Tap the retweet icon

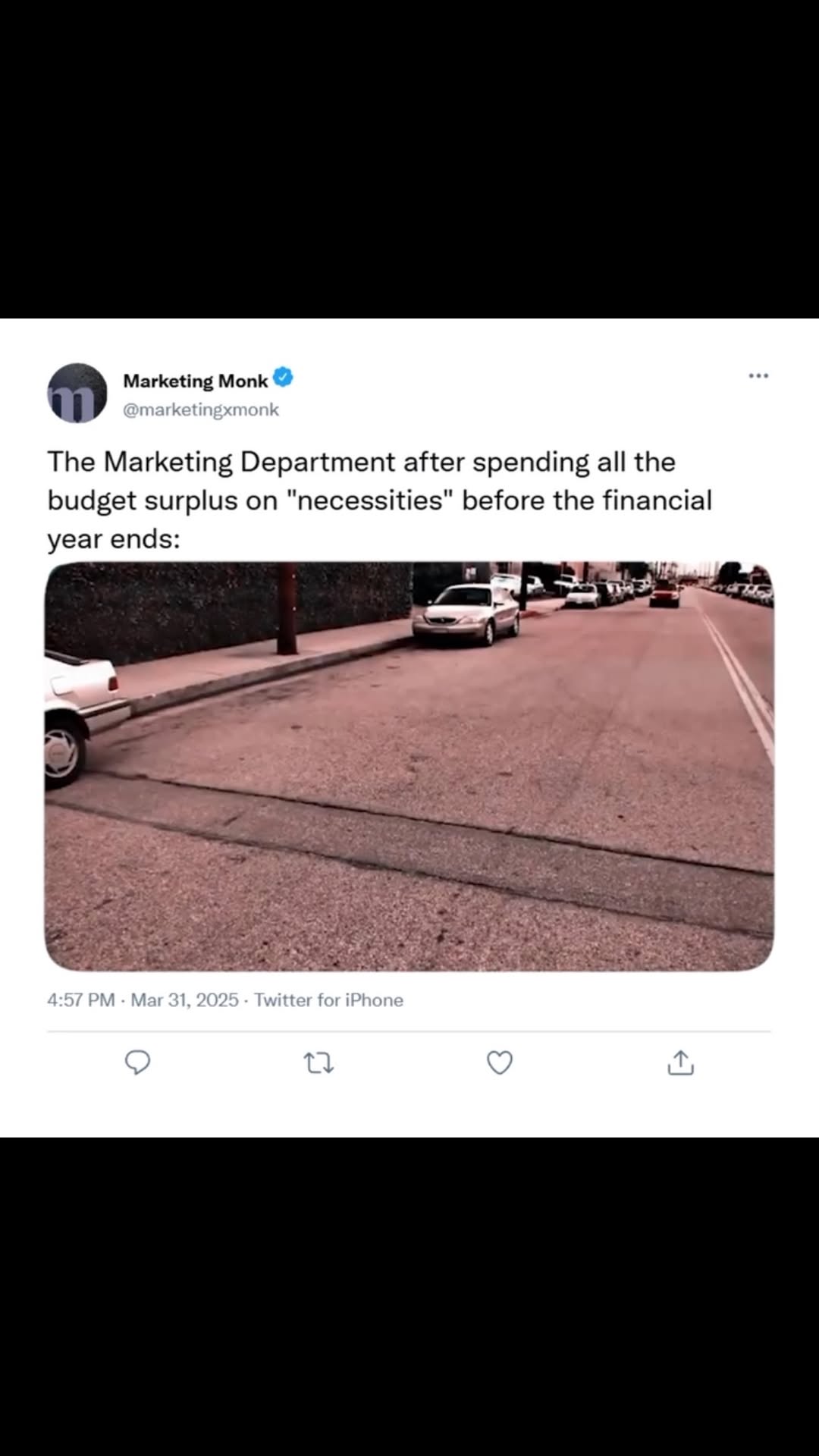pyautogui.click(x=318, y=1063)
